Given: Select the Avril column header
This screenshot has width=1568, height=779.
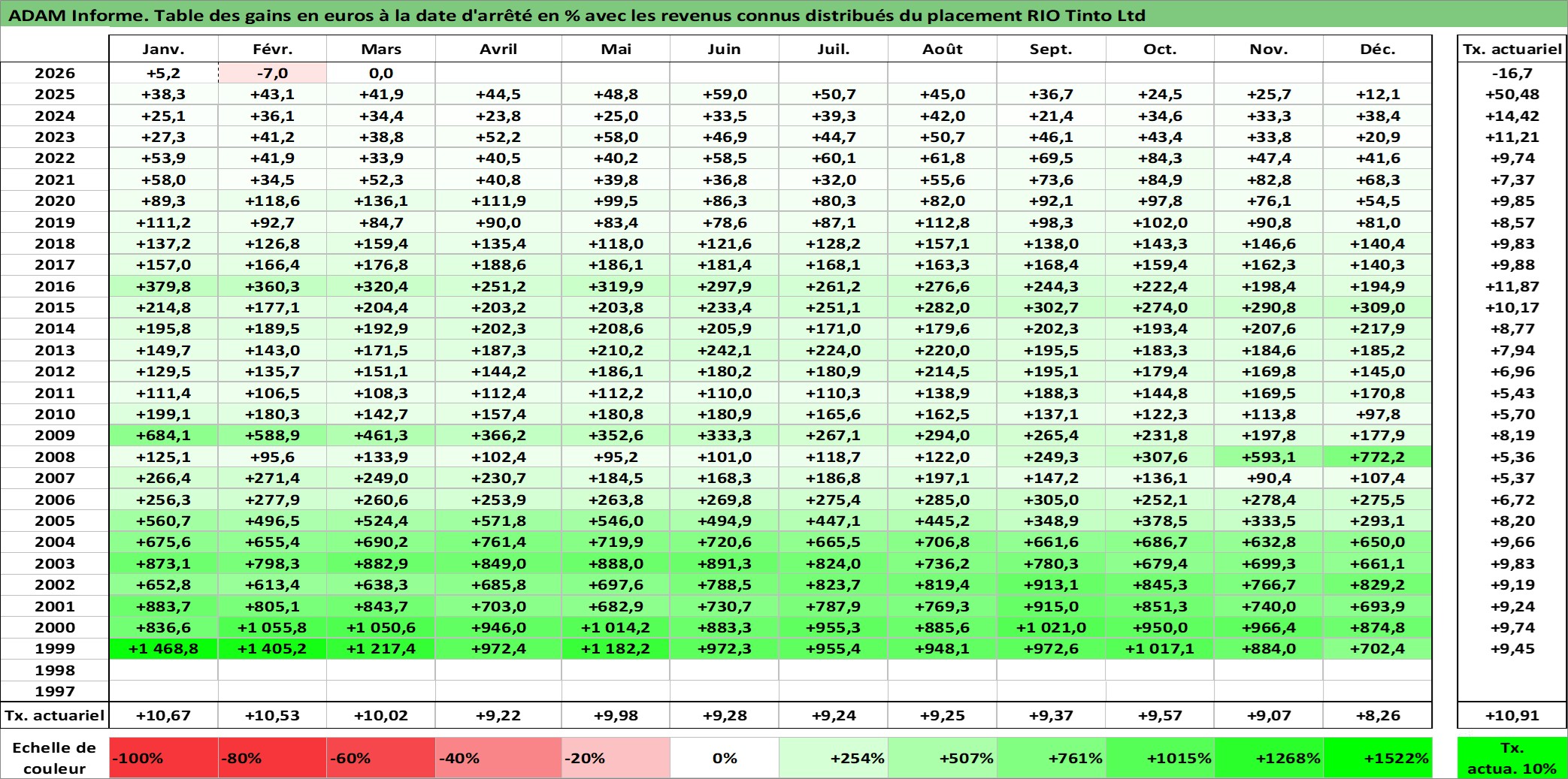Looking at the screenshot, I should click(x=498, y=50).
